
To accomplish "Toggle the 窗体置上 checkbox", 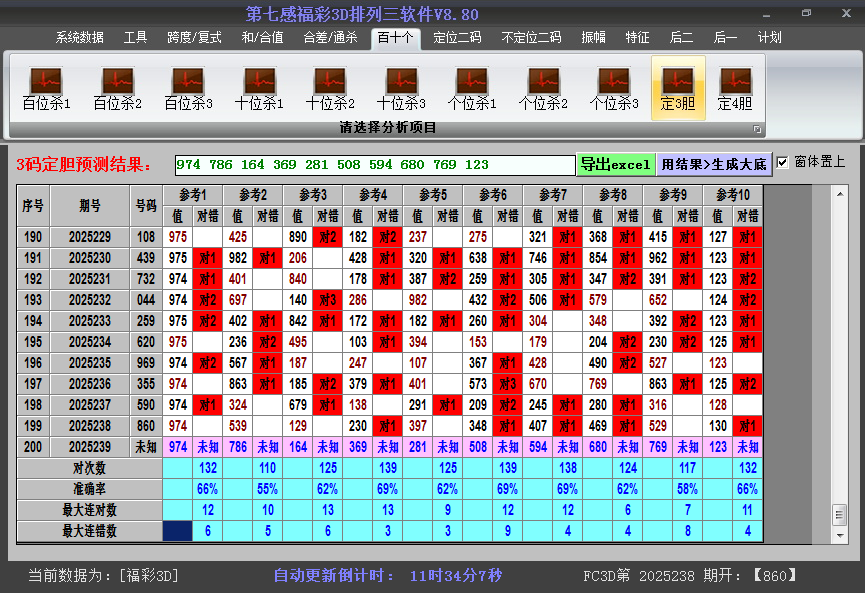I will pos(783,162).
